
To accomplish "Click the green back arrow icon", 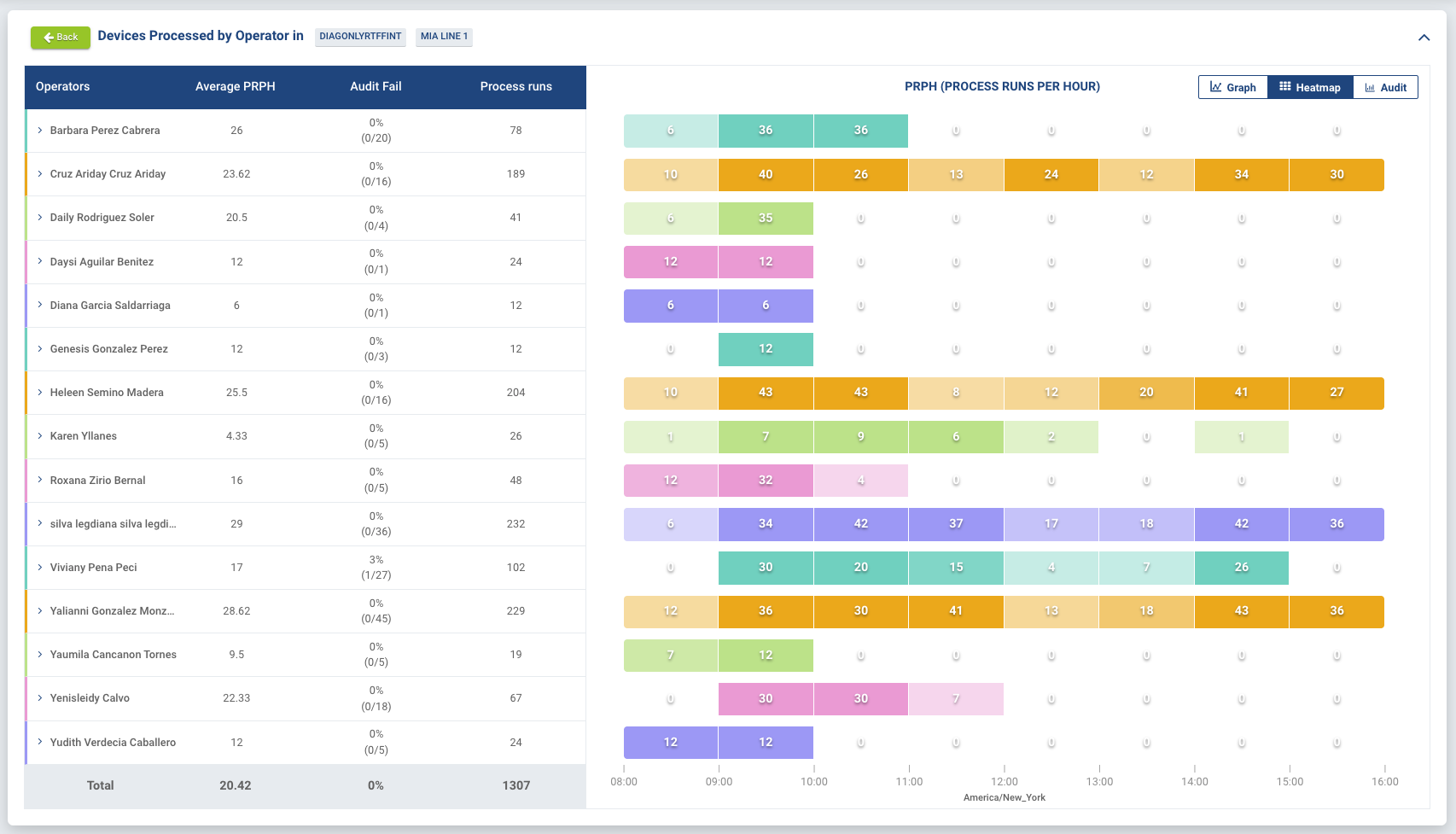I will coord(50,38).
